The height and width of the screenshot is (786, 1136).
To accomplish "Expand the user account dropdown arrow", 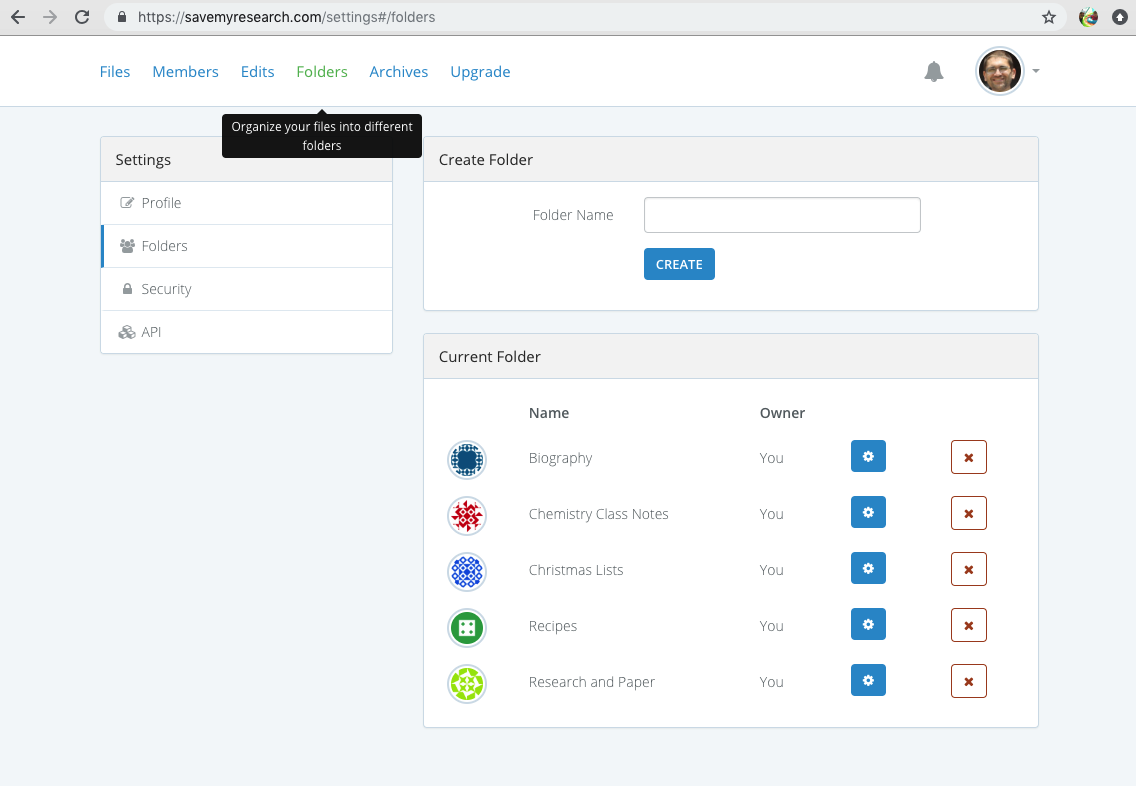I will 1036,71.
